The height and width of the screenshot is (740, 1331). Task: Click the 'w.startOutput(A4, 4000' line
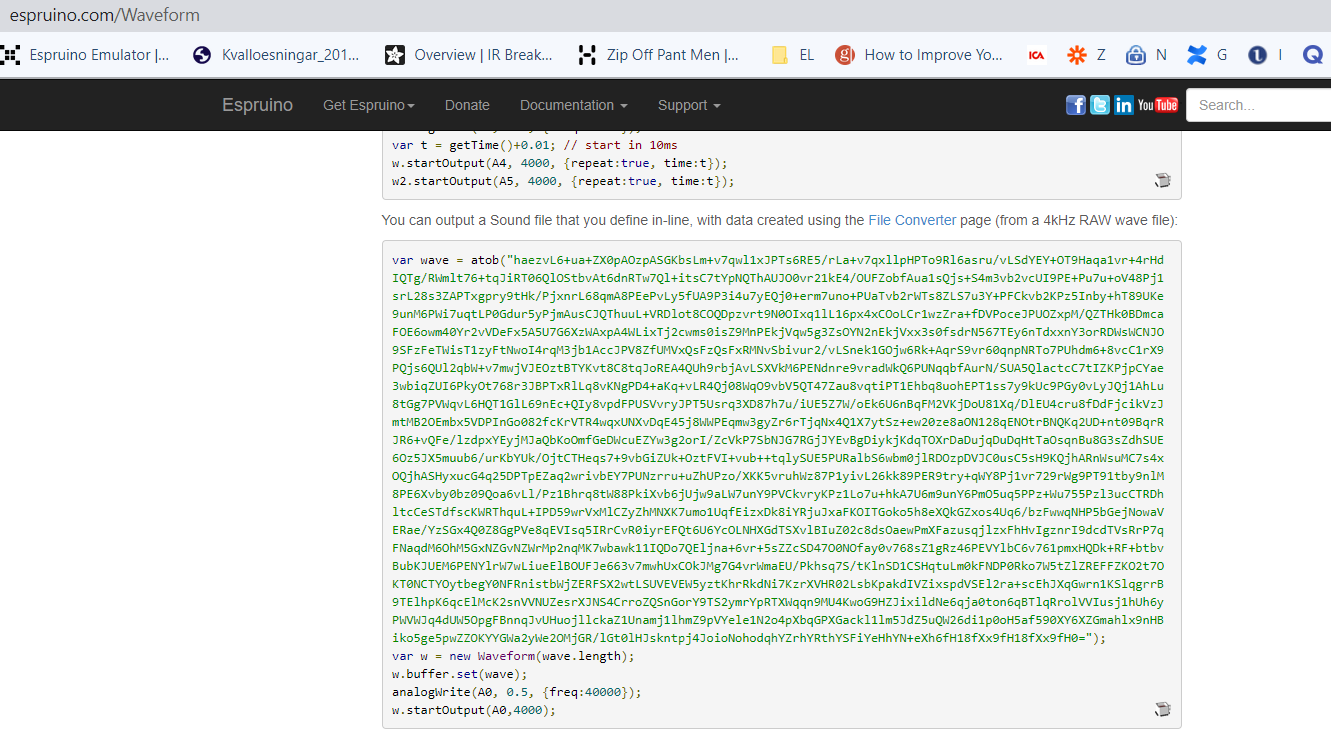point(560,163)
